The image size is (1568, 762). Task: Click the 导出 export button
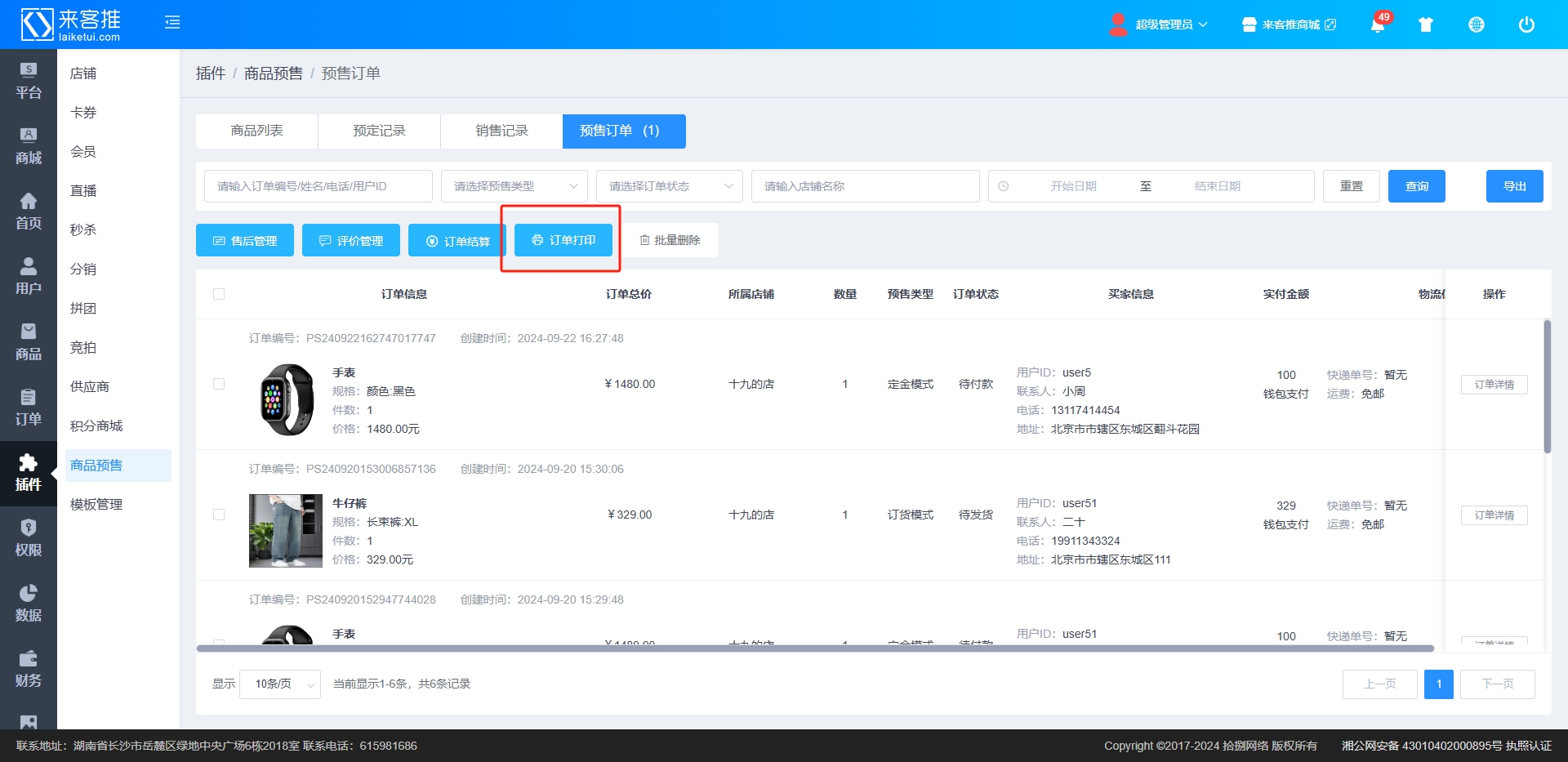pyautogui.click(x=1514, y=186)
